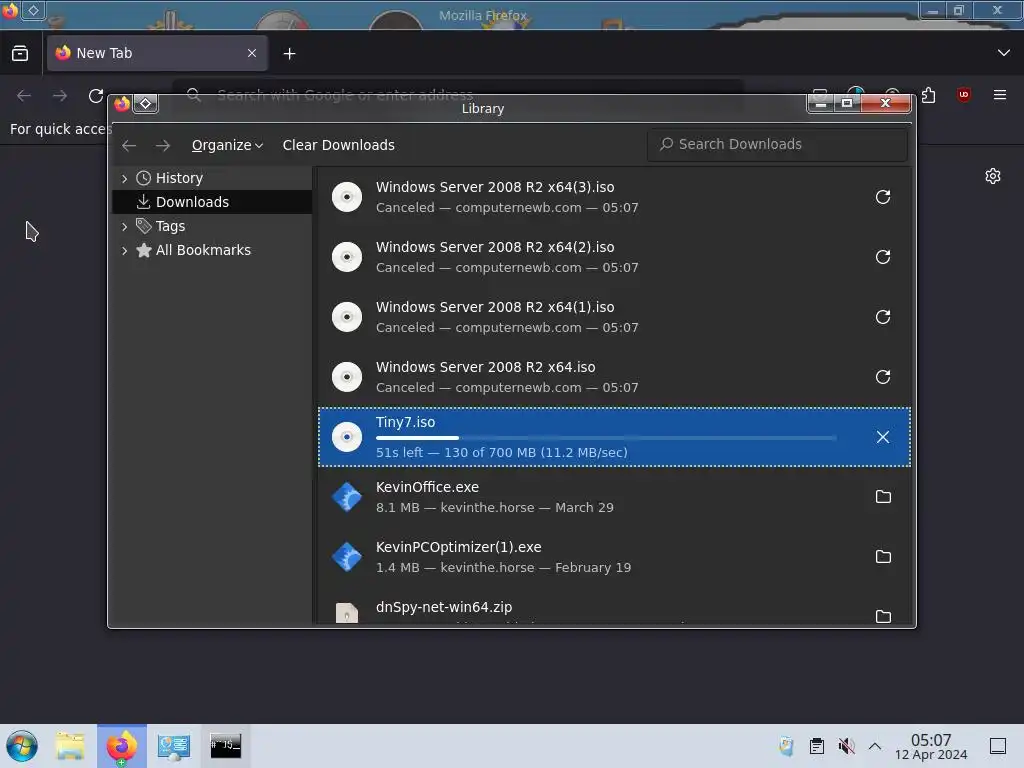
Task: Expand the All Bookmarks tree node
Action: (124, 250)
